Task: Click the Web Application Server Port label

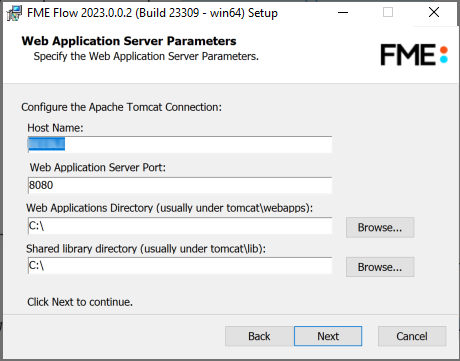Action: (98, 167)
